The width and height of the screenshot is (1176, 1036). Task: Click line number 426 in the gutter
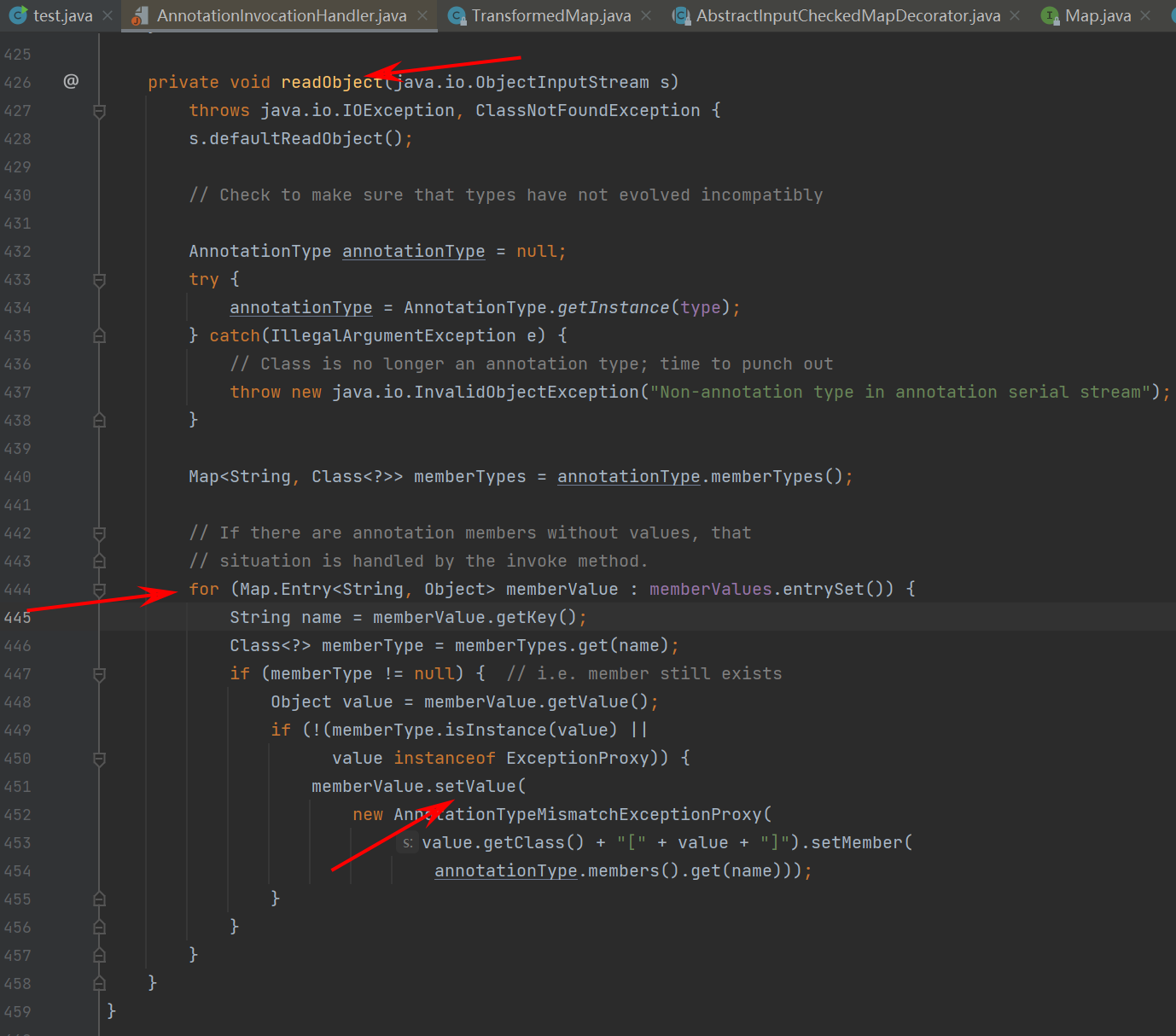click(17, 83)
